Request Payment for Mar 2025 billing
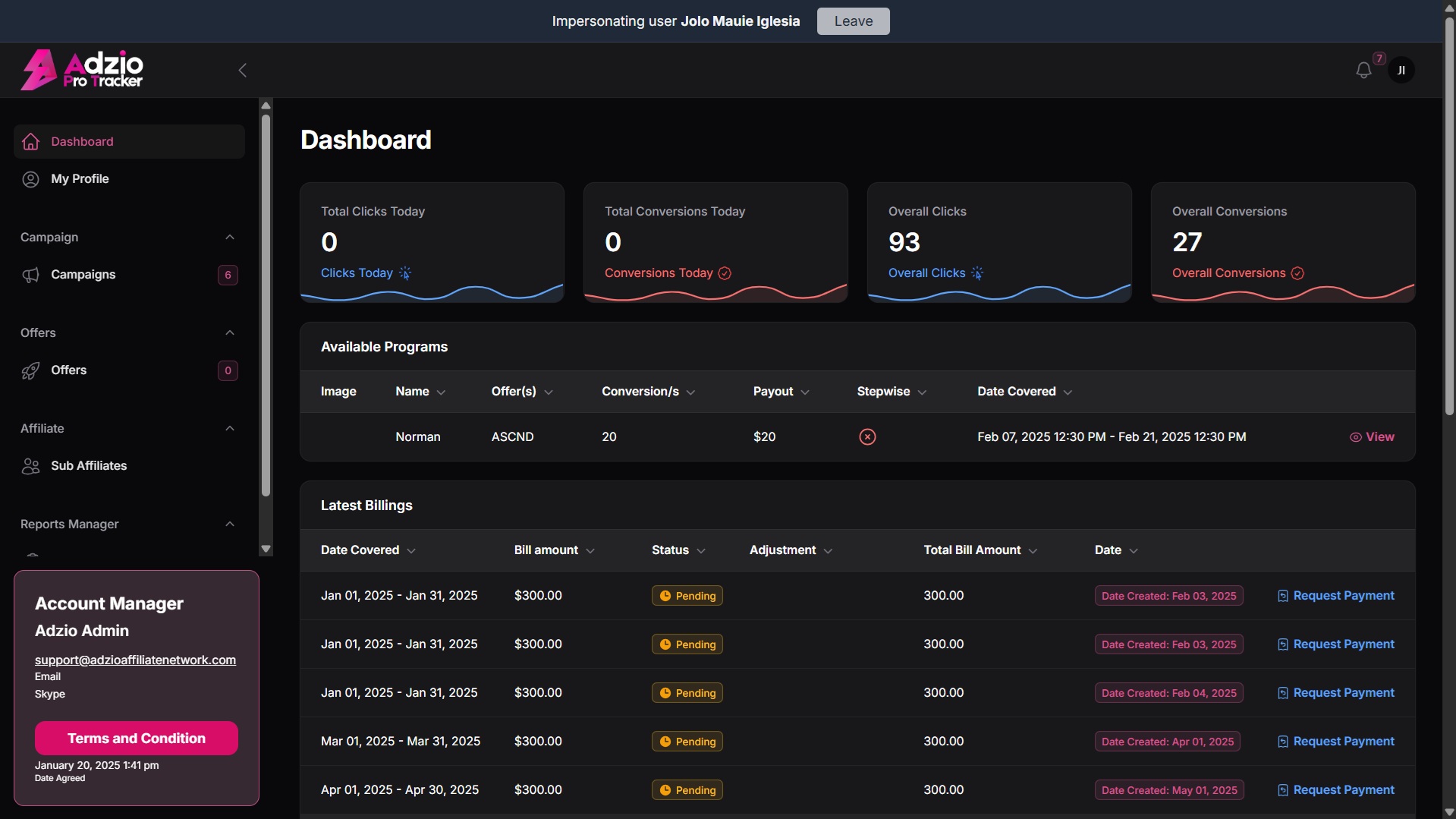Image resolution: width=1456 pixels, height=819 pixels. tap(1335, 742)
